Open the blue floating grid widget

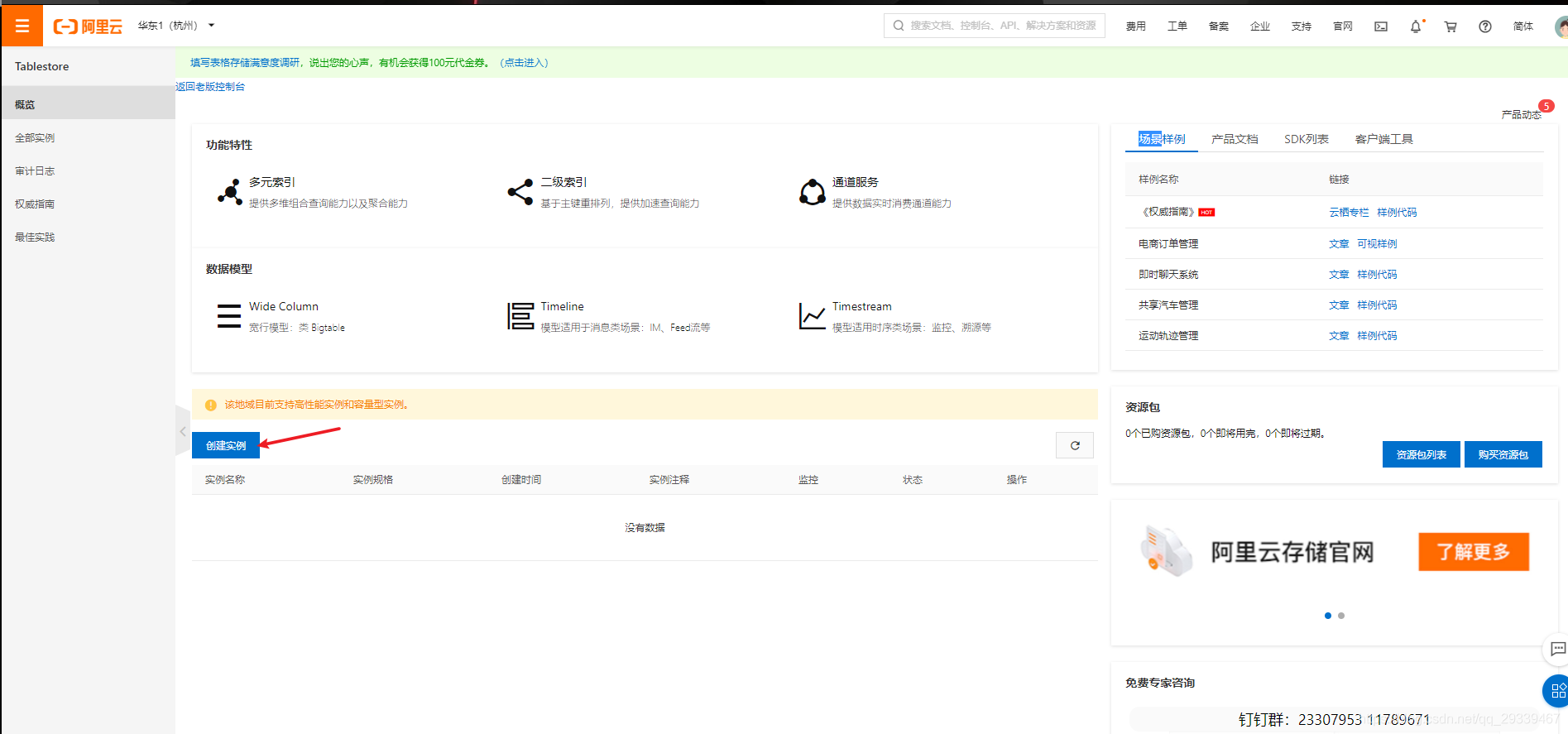(1556, 691)
